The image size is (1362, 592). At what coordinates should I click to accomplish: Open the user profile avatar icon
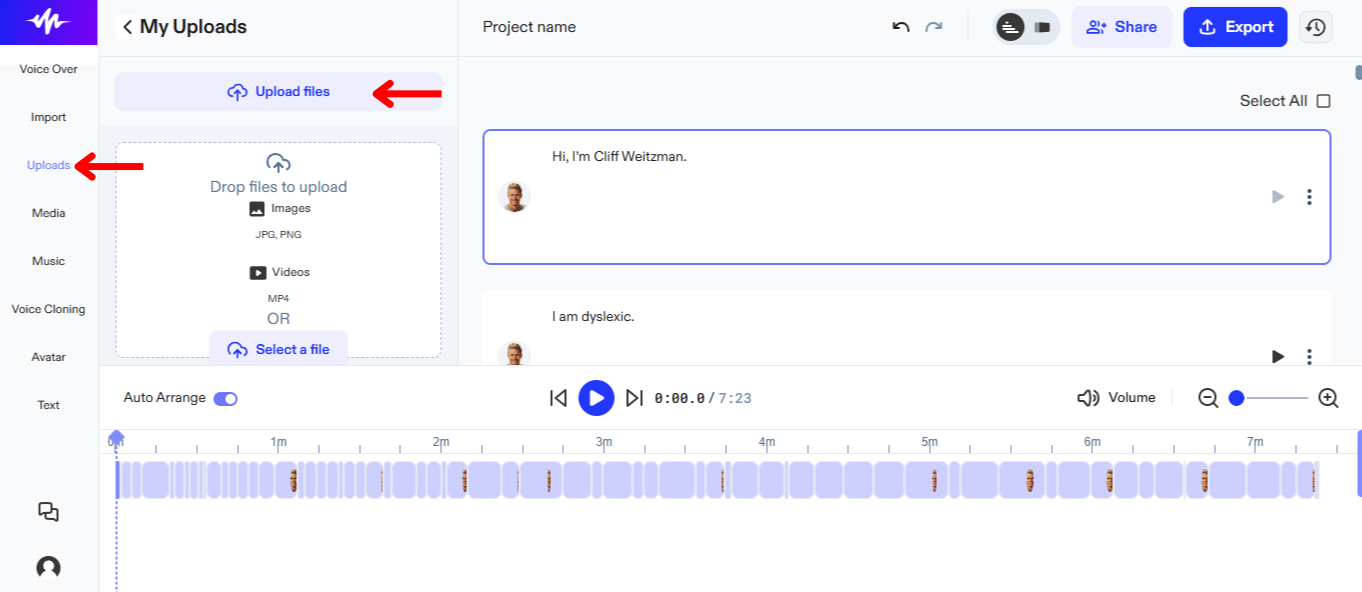(x=48, y=568)
